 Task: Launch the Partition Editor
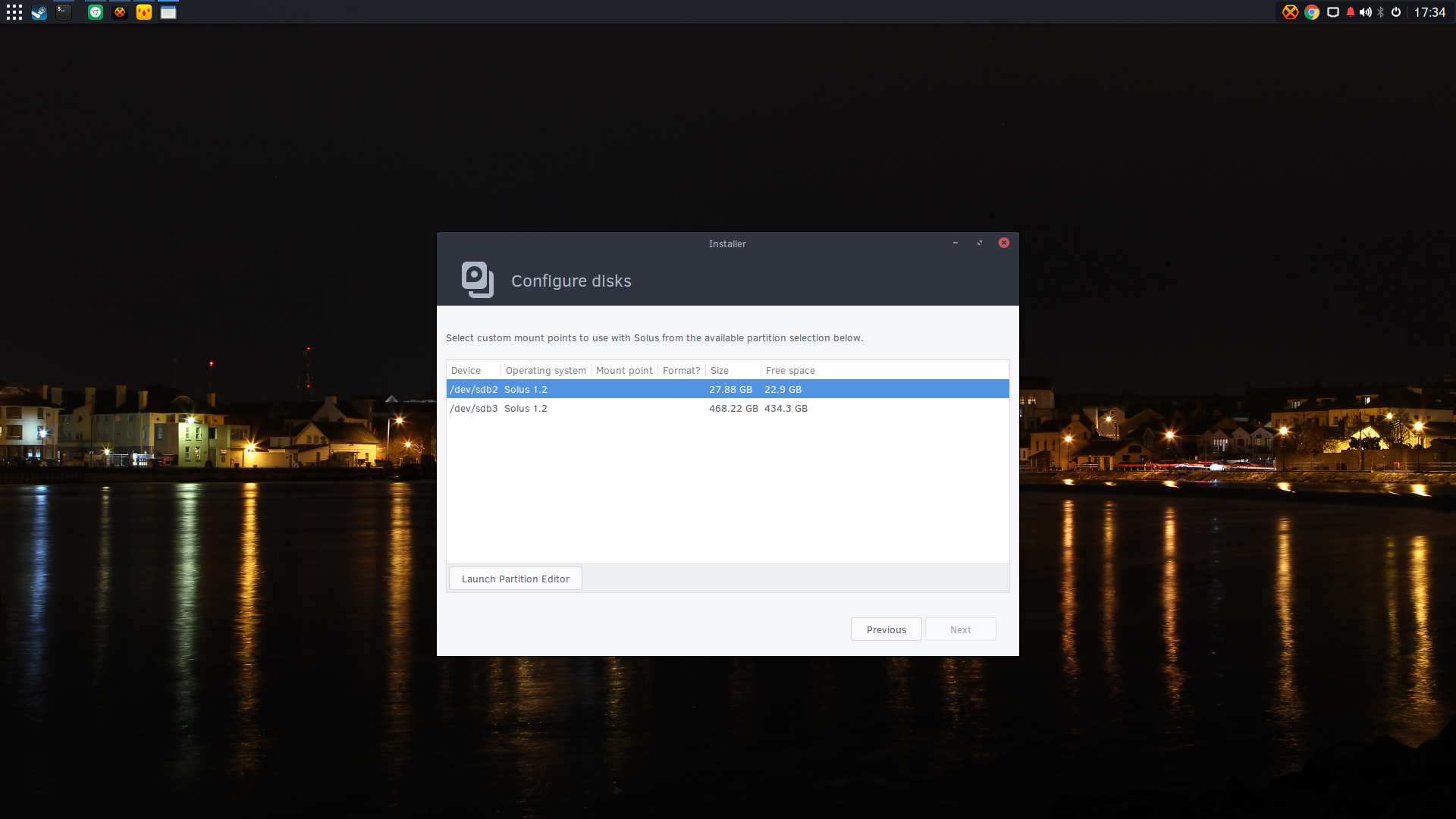click(516, 579)
